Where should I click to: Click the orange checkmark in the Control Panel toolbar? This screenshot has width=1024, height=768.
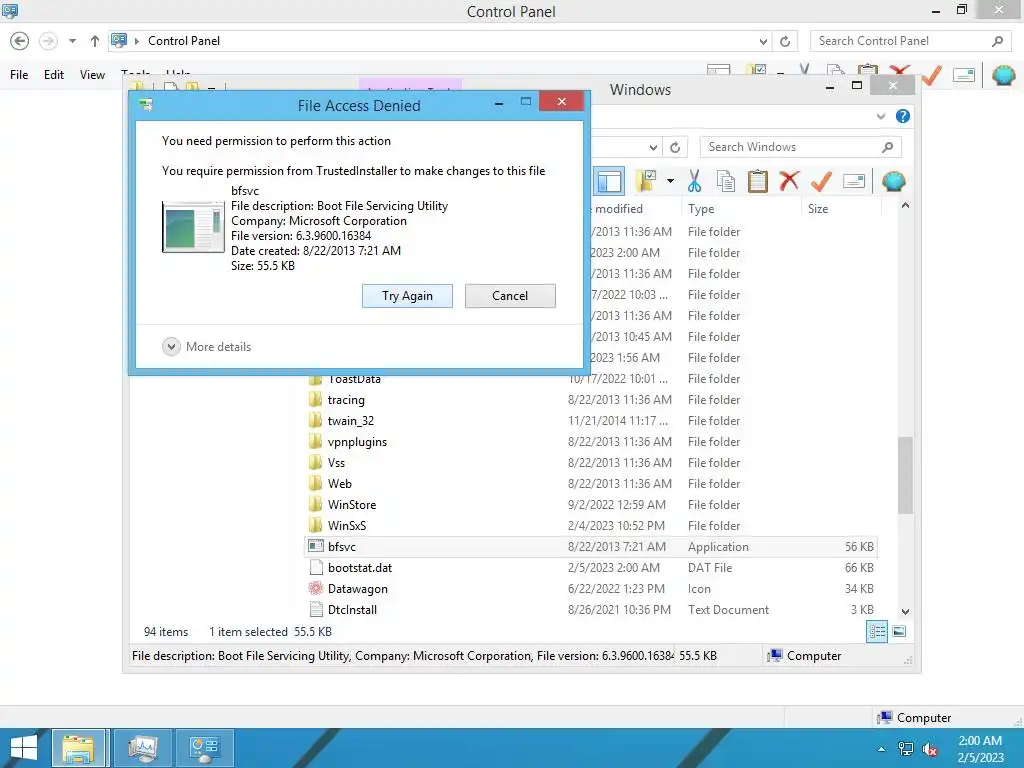[931, 75]
